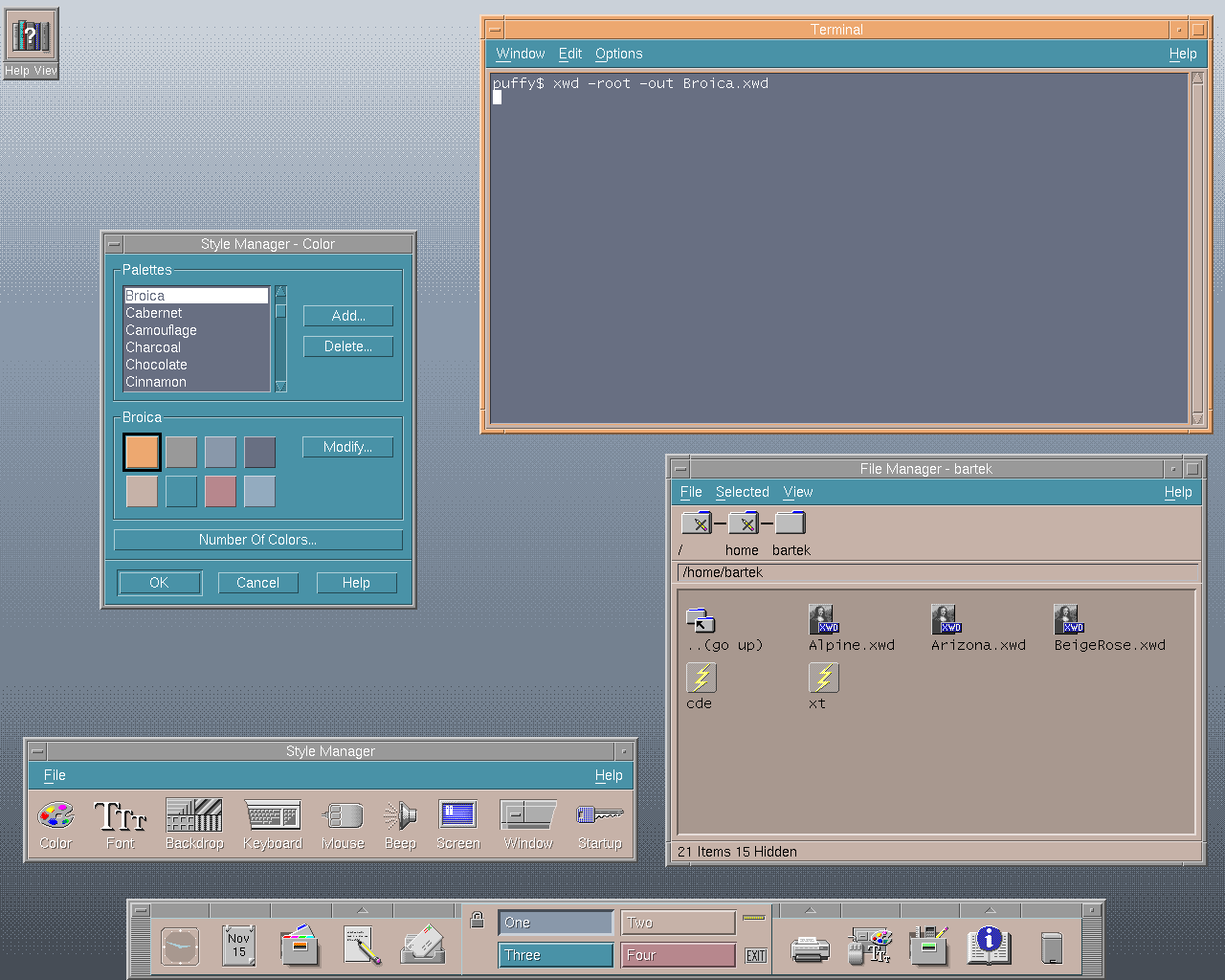Switch to workspace Four
The width and height of the screenshot is (1225, 980).
(678, 955)
